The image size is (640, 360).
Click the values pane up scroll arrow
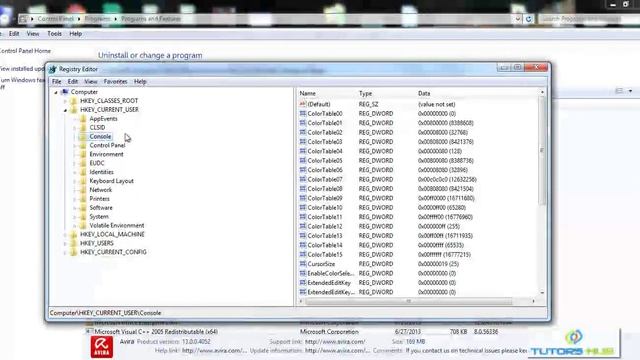542,93
